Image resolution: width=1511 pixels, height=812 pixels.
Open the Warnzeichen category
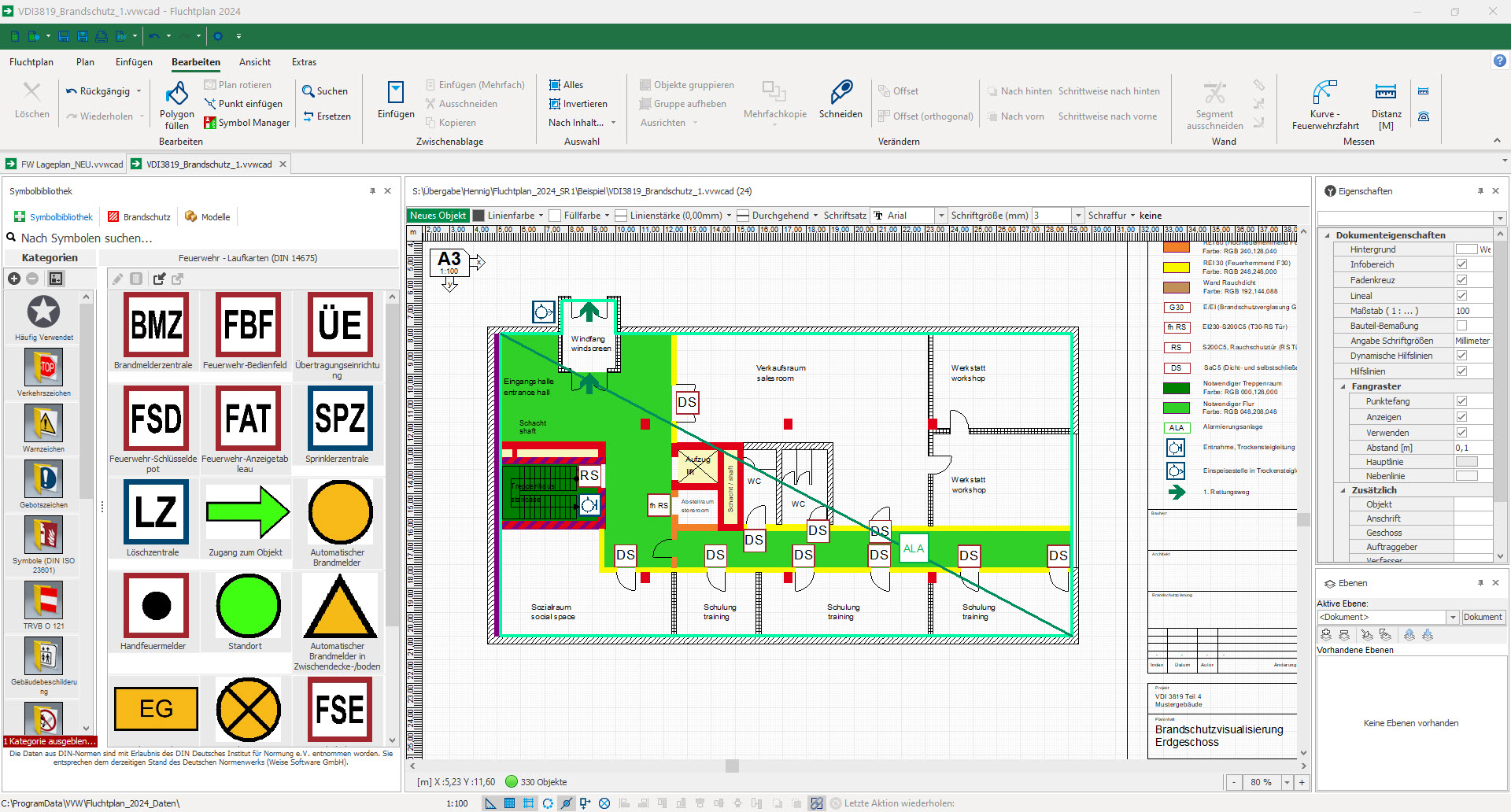tap(44, 425)
